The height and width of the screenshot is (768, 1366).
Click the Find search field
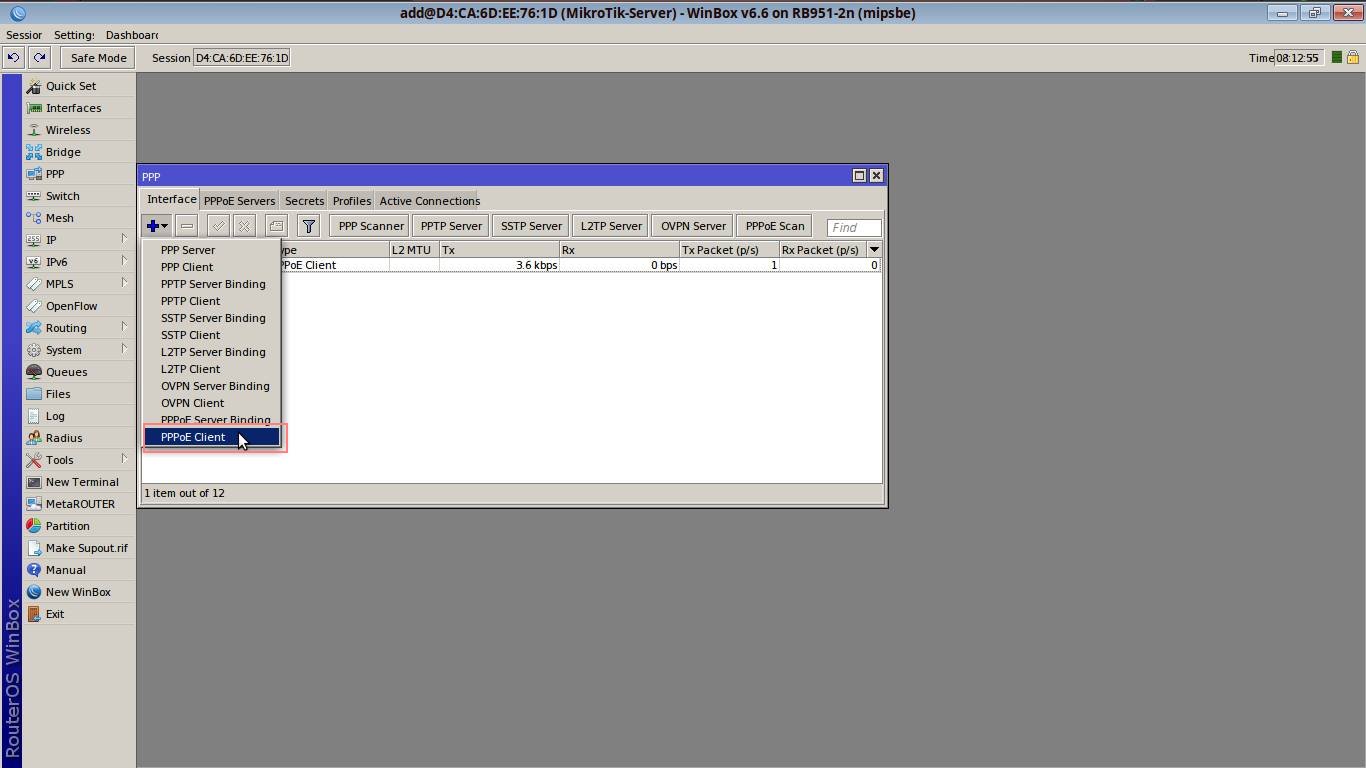click(854, 227)
